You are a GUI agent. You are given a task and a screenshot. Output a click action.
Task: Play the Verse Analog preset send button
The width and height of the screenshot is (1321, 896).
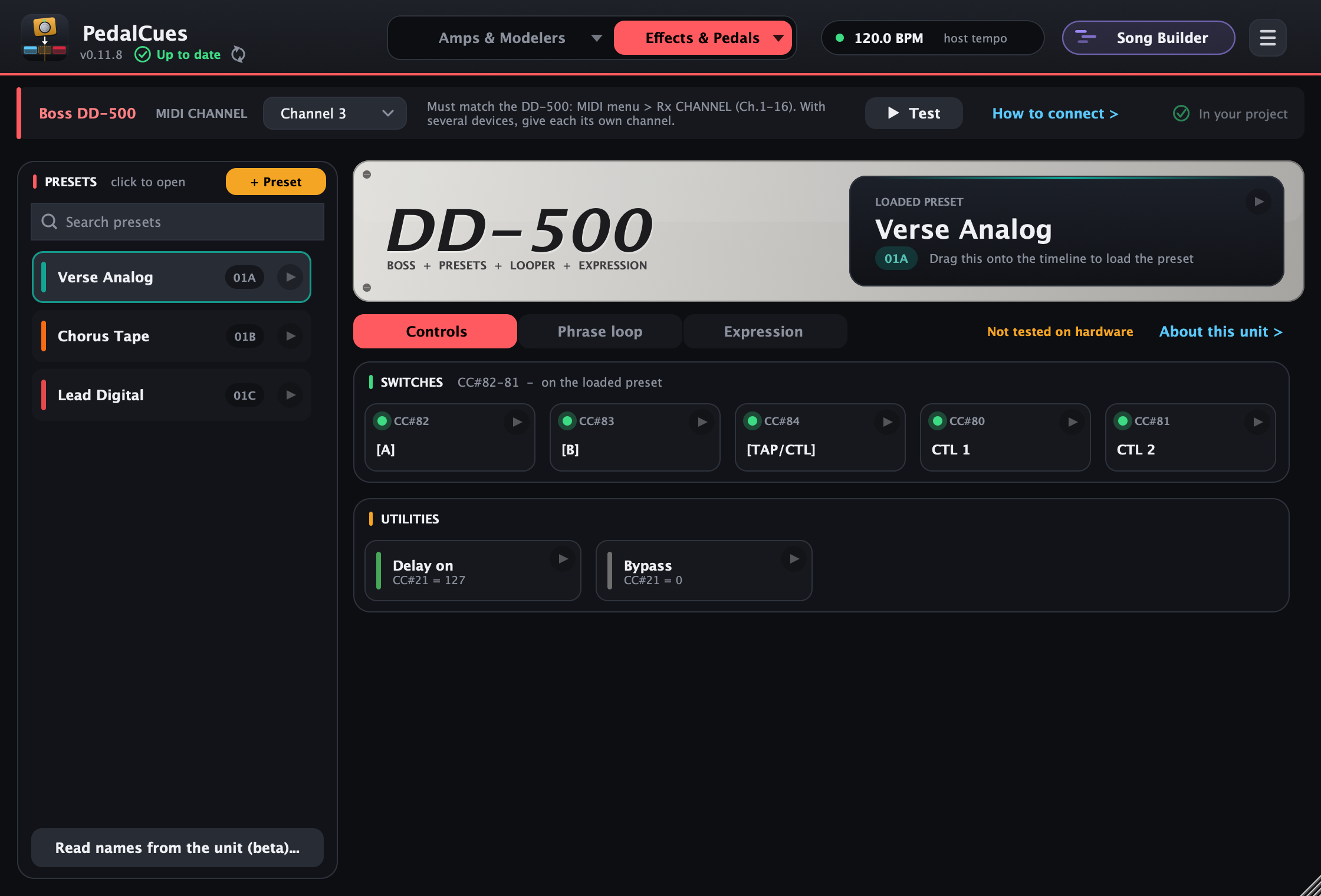(x=290, y=277)
